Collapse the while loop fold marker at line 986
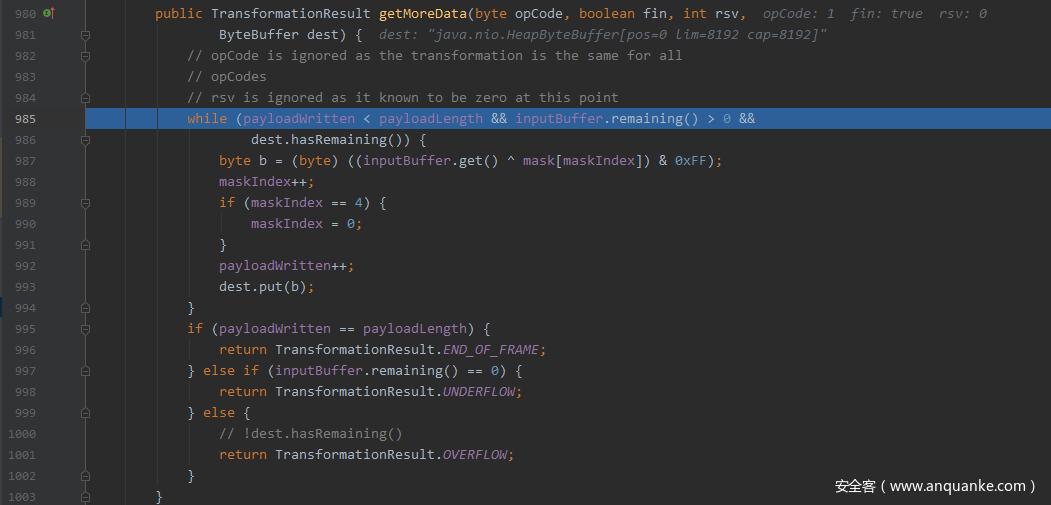1051x505 pixels. [85, 140]
